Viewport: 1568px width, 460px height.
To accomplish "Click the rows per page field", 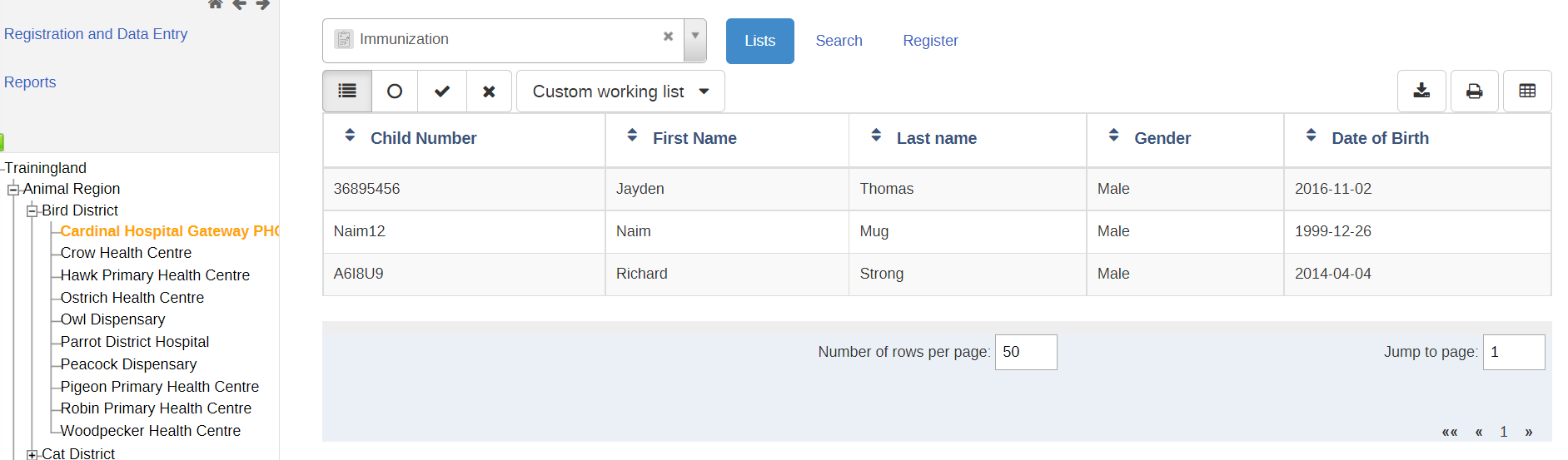I will pyautogui.click(x=1026, y=352).
